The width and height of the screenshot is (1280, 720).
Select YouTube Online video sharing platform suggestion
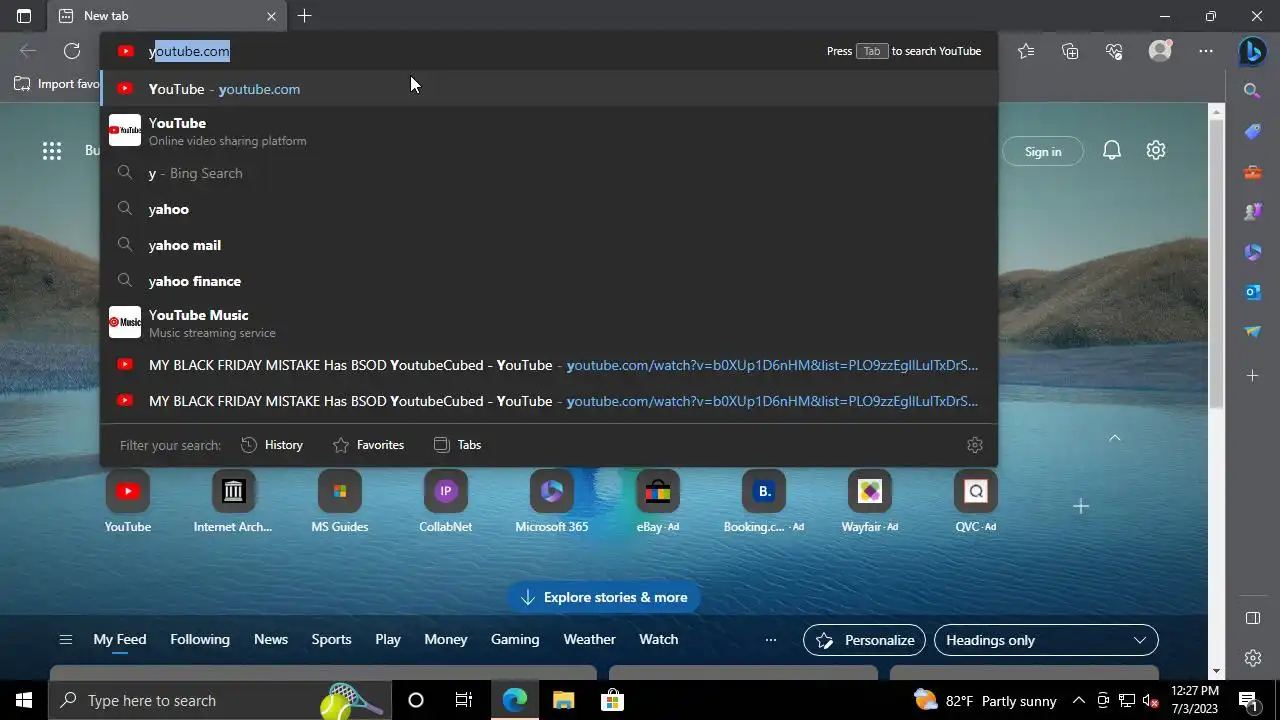(x=549, y=131)
